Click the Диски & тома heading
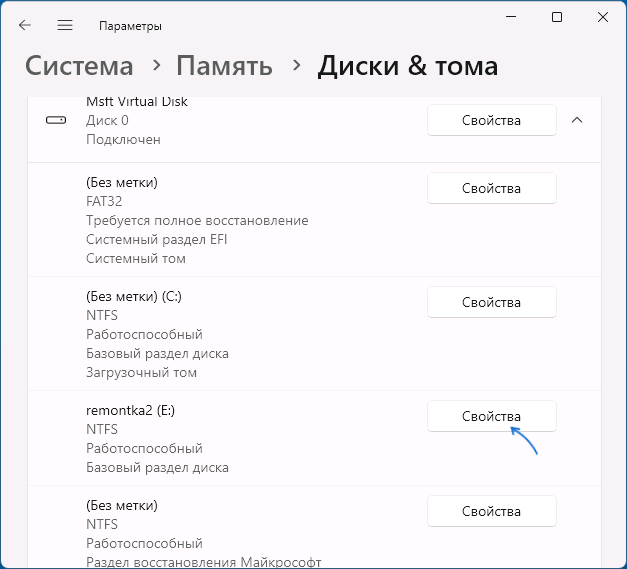627x569 pixels. [x=408, y=66]
